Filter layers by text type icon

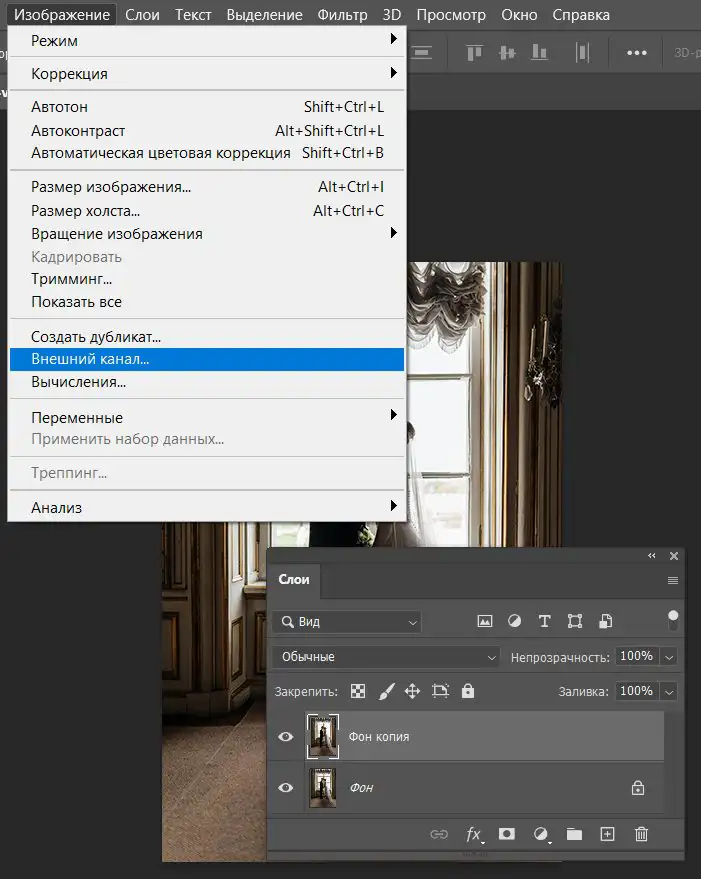coord(545,621)
